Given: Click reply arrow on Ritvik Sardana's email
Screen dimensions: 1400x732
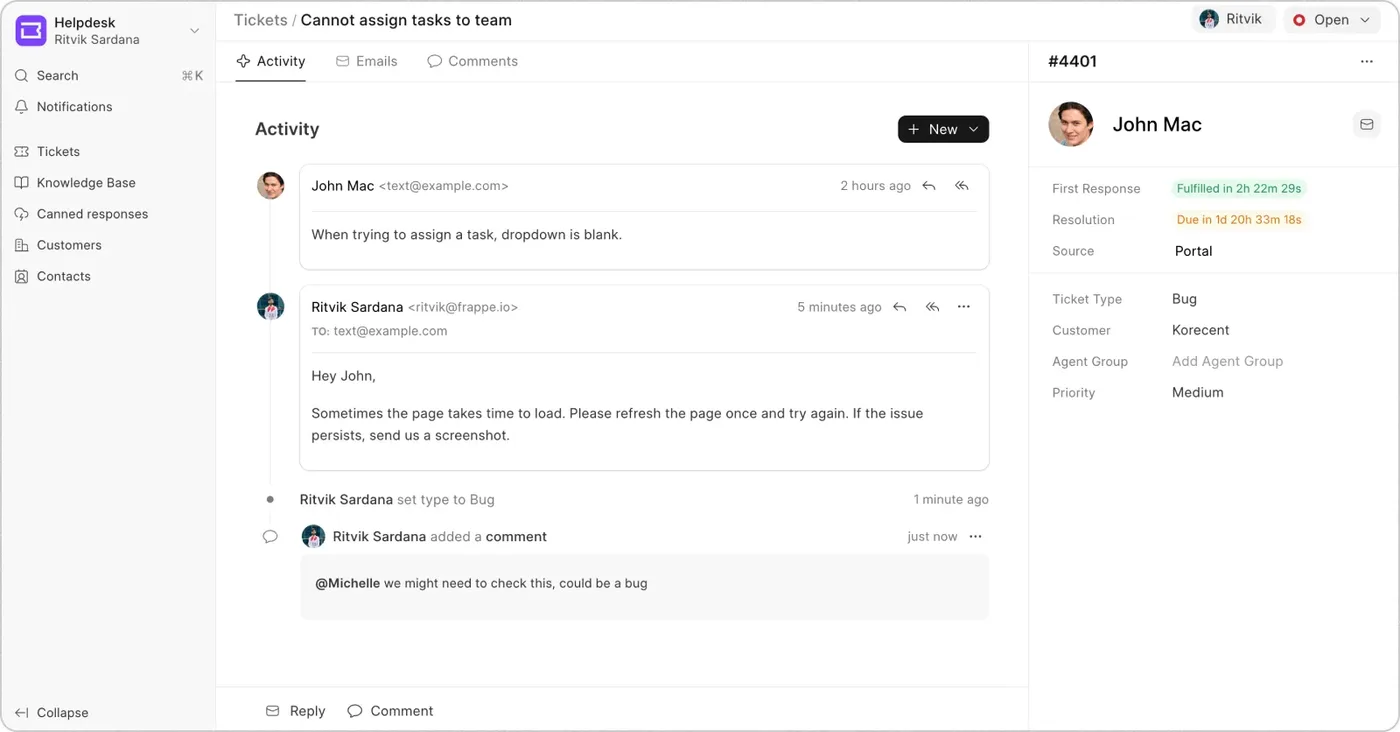Looking at the screenshot, I should coord(900,307).
